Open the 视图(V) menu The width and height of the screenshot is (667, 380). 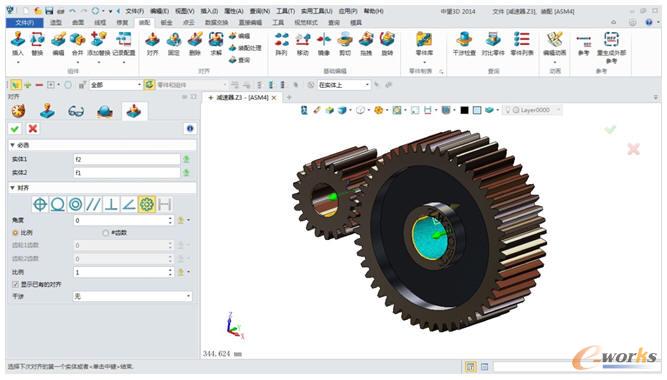[184, 11]
